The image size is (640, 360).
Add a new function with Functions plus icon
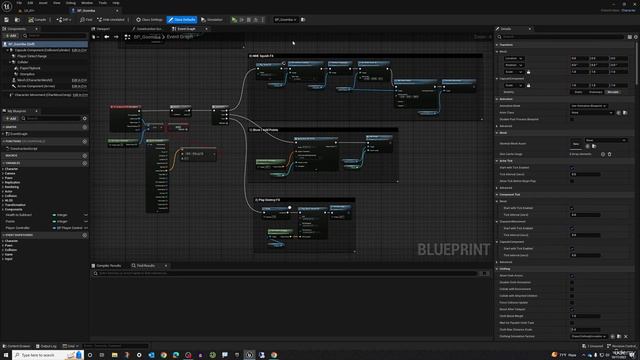[84, 141]
